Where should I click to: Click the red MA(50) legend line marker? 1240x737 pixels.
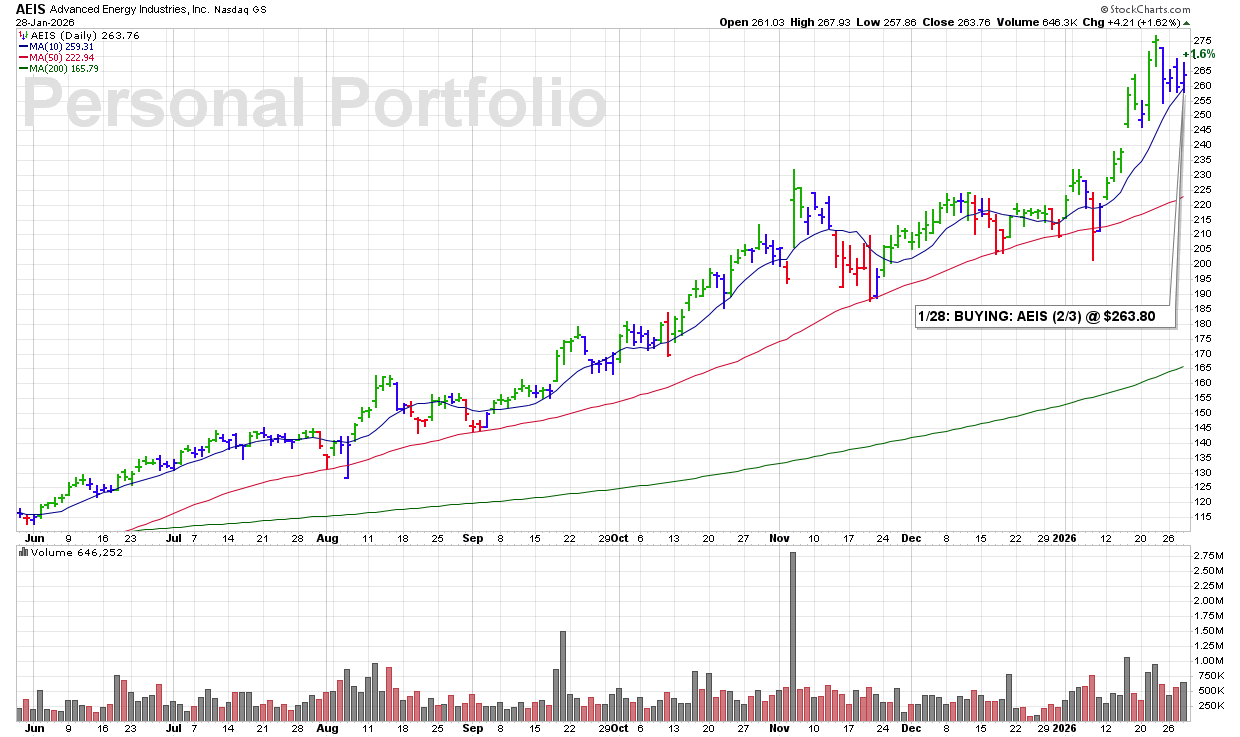(x=21, y=58)
